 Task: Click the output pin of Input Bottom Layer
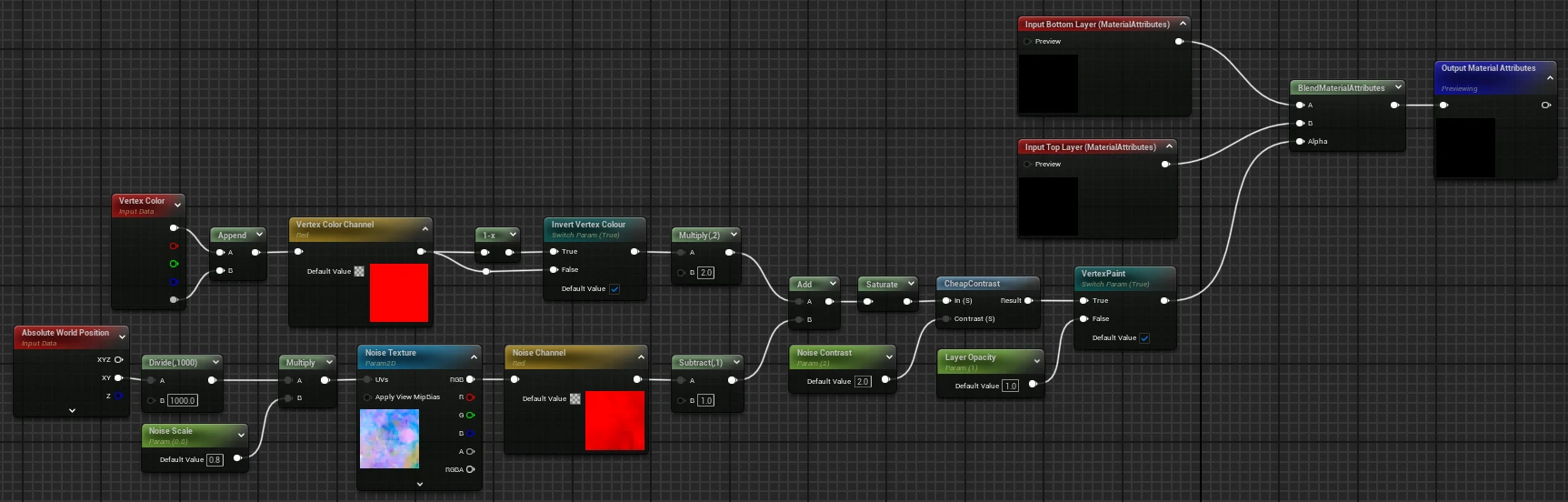1179,41
